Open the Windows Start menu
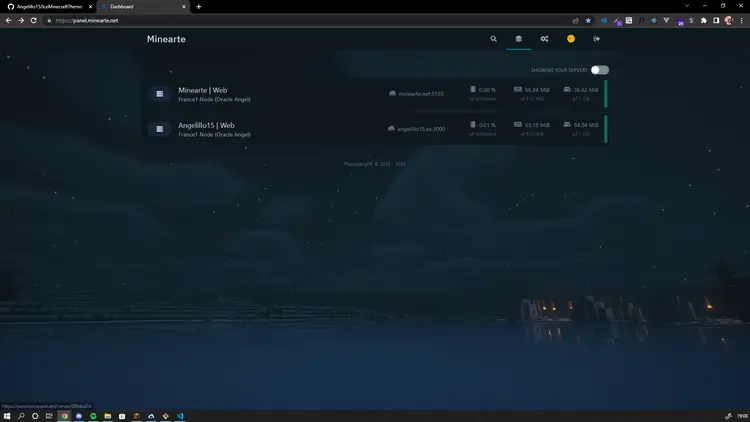 (x=7, y=416)
